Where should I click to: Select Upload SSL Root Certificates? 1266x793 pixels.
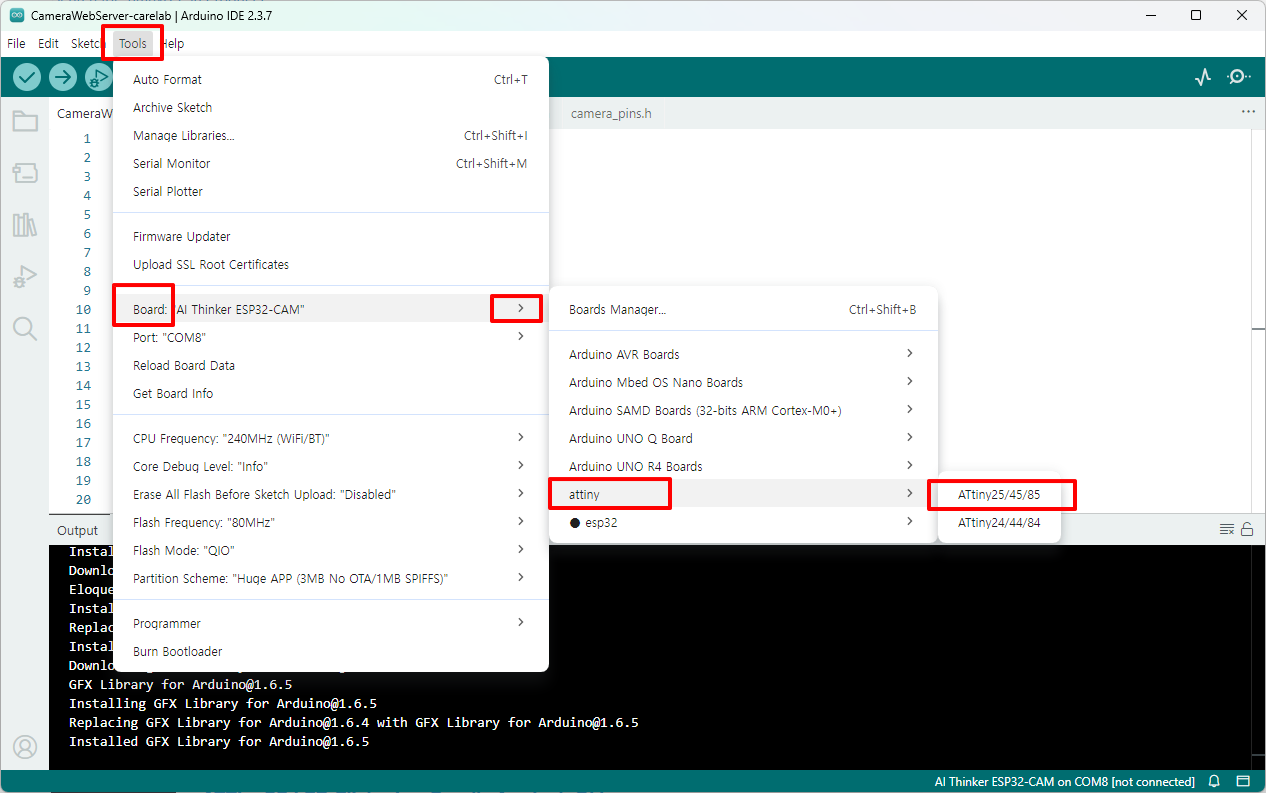tap(331, 264)
